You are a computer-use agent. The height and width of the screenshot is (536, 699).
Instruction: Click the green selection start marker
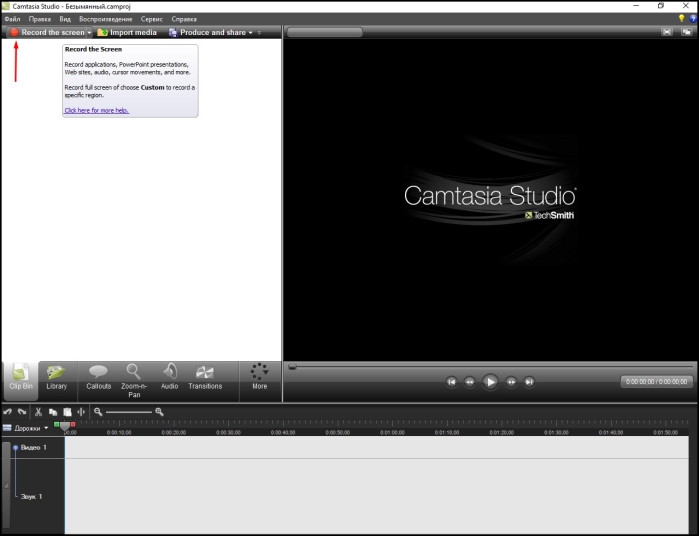point(57,424)
